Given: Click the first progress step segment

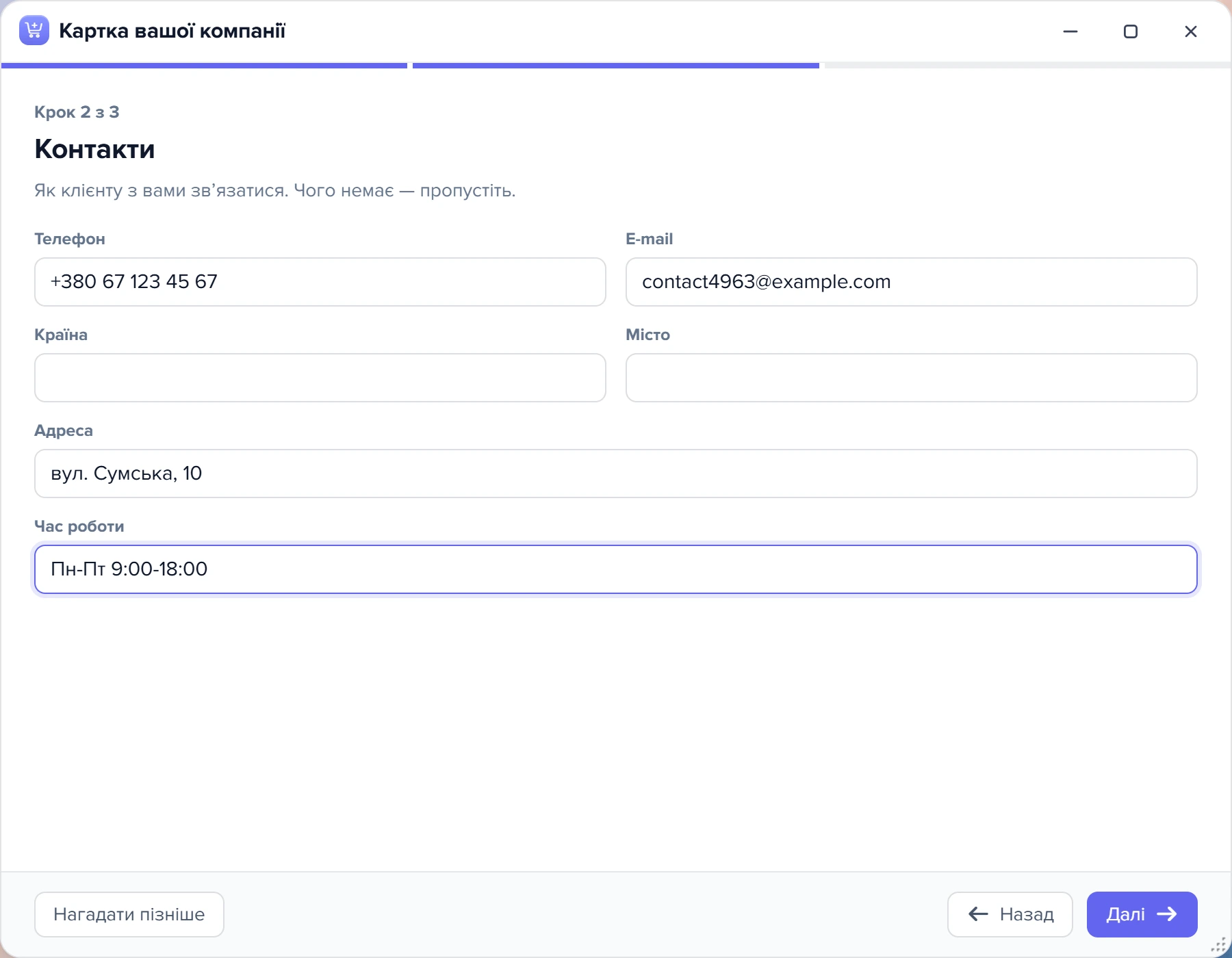Looking at the screenshot, I should point(204,66).
